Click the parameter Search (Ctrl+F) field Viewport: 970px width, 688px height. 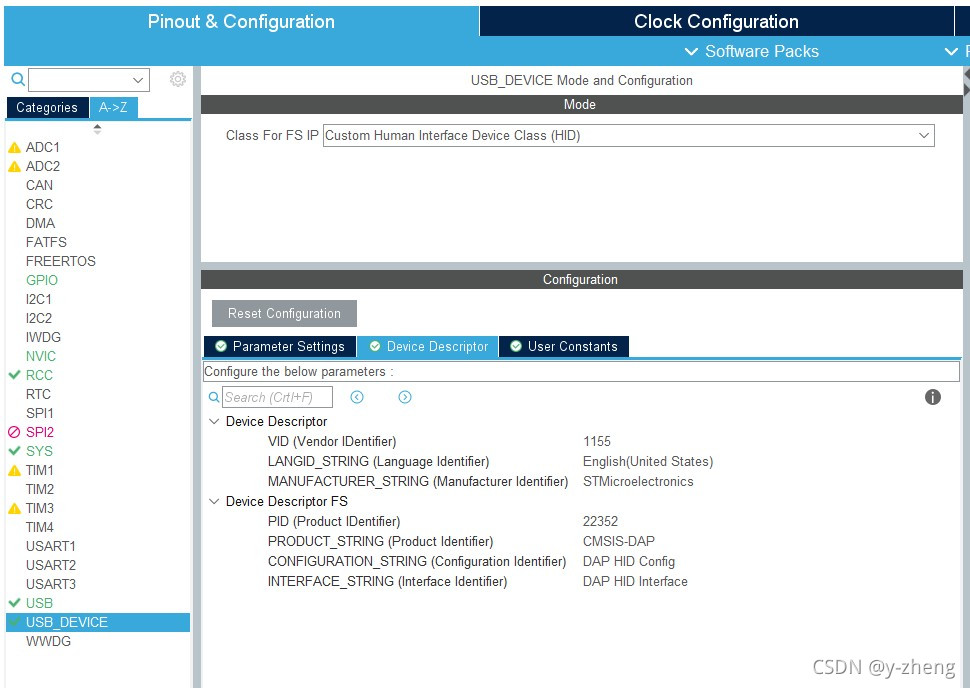(277, 397)
